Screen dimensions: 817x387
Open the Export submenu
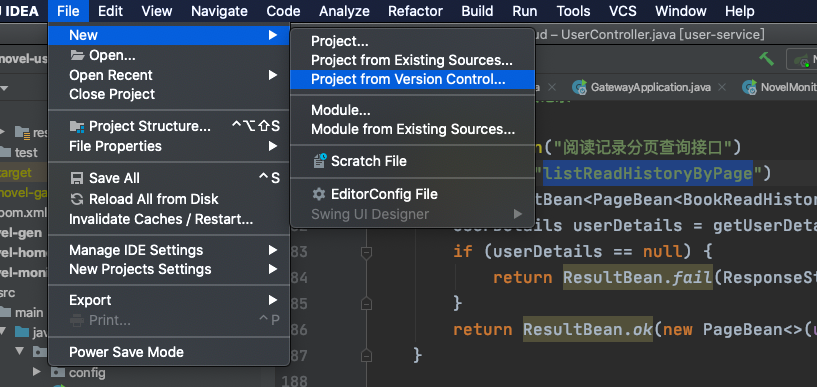tap(169, 301)
